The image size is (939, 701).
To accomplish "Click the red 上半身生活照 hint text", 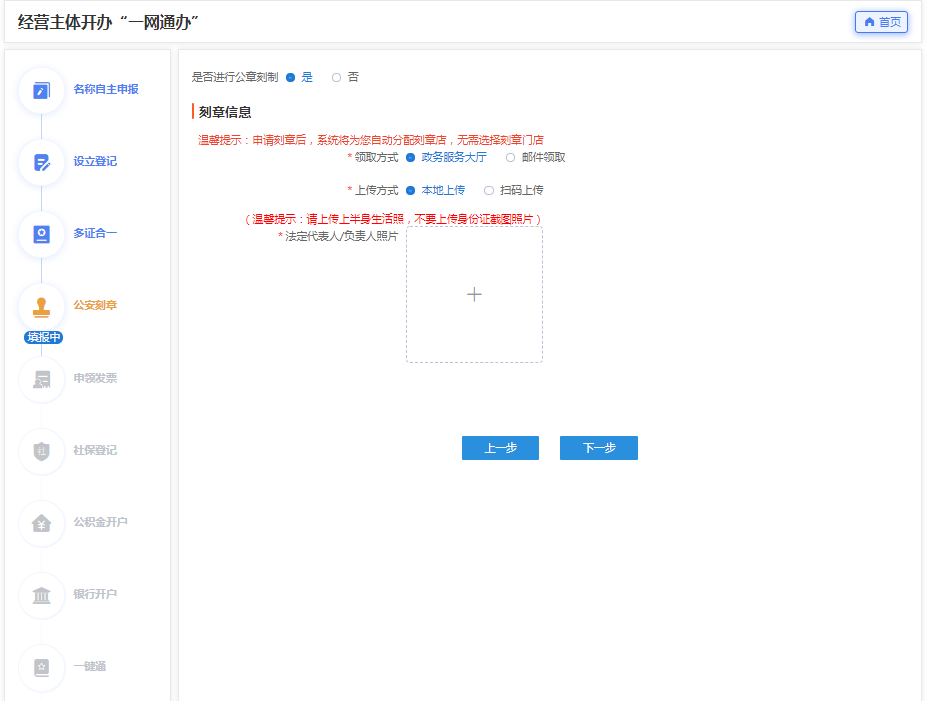I will 393,219.
